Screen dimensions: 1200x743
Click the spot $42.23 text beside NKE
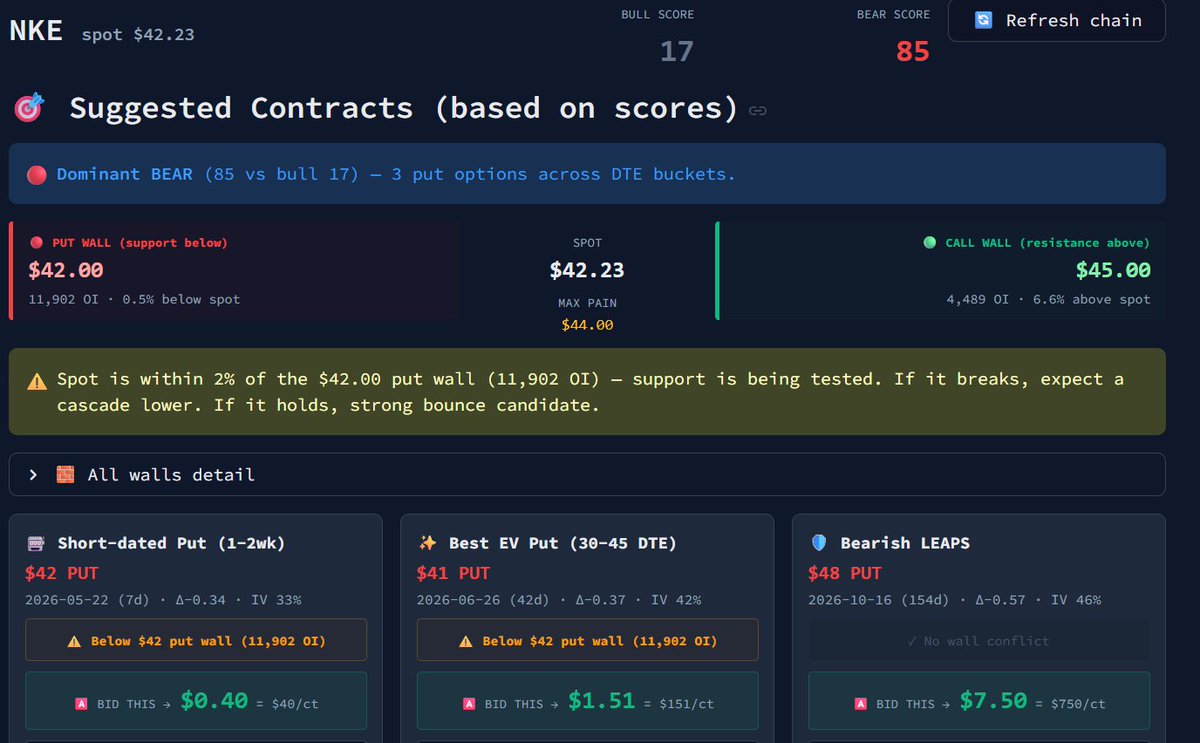(x=138, y=34)
